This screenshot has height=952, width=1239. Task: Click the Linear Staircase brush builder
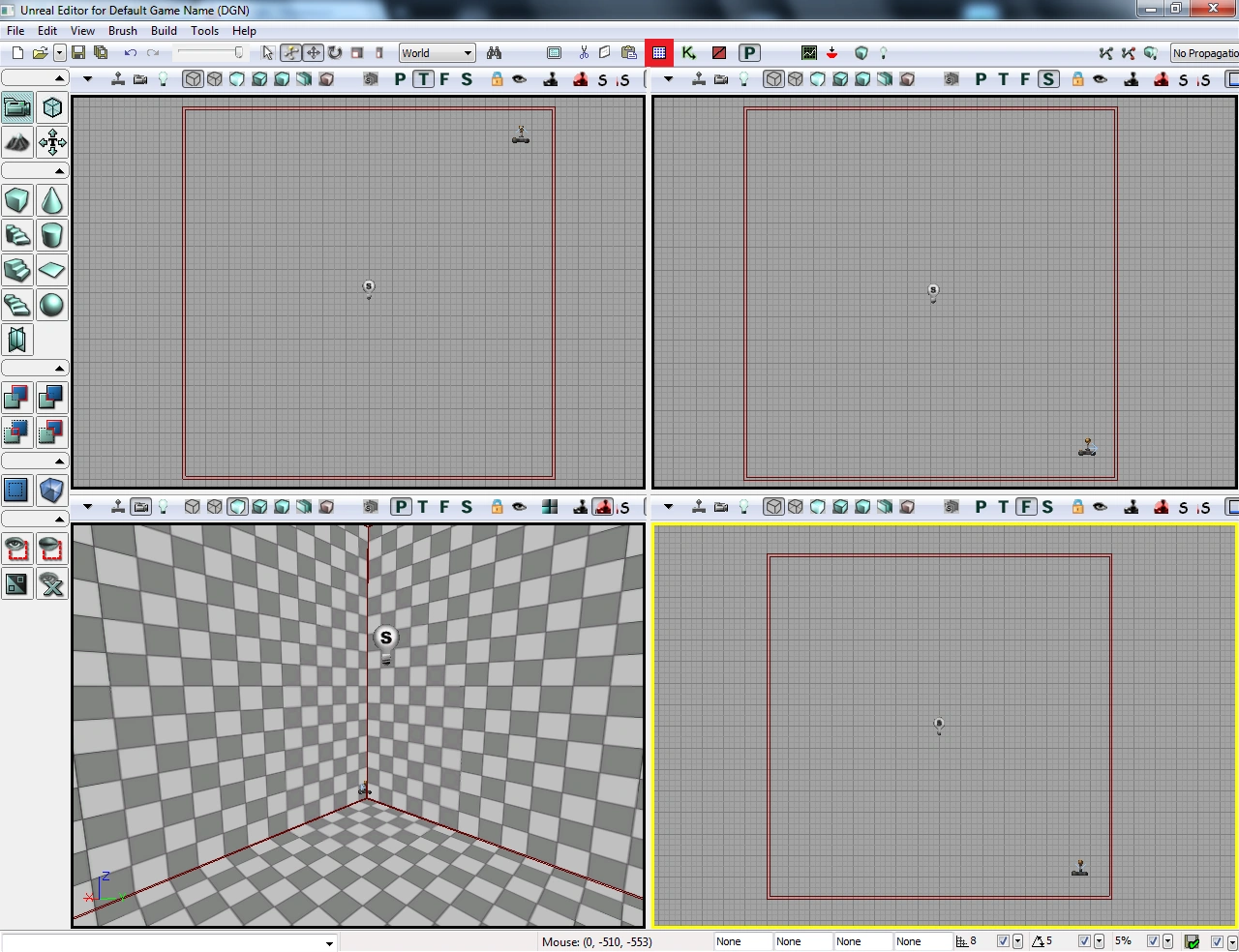[17, 271]
